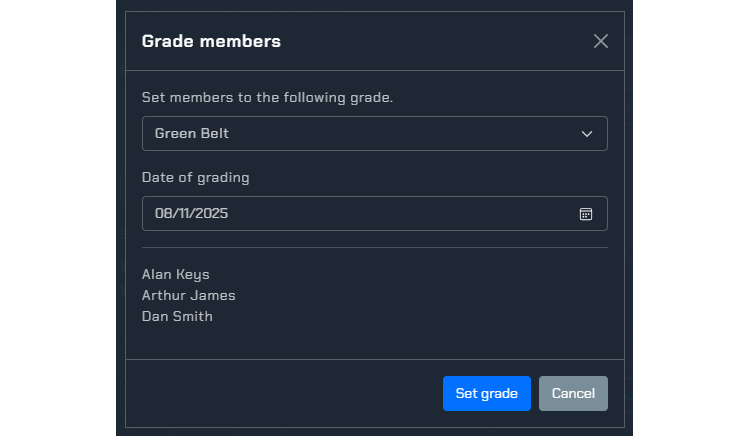This screenshot has height=436, width=750.
Task: Select member Dan Smith in list
Action: click(x=177, y=317)
